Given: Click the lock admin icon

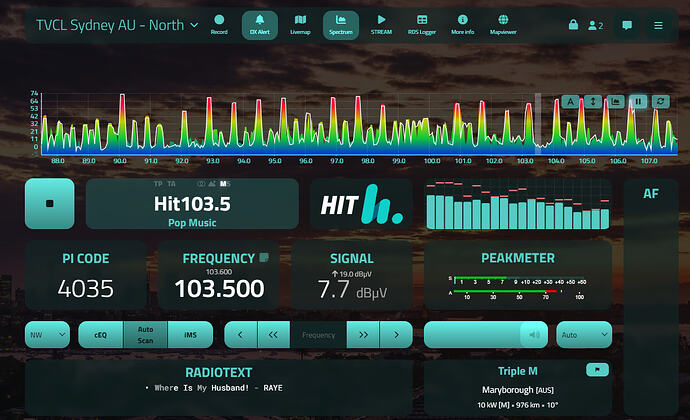Looking at the screenshot, I should coord(573,25).
